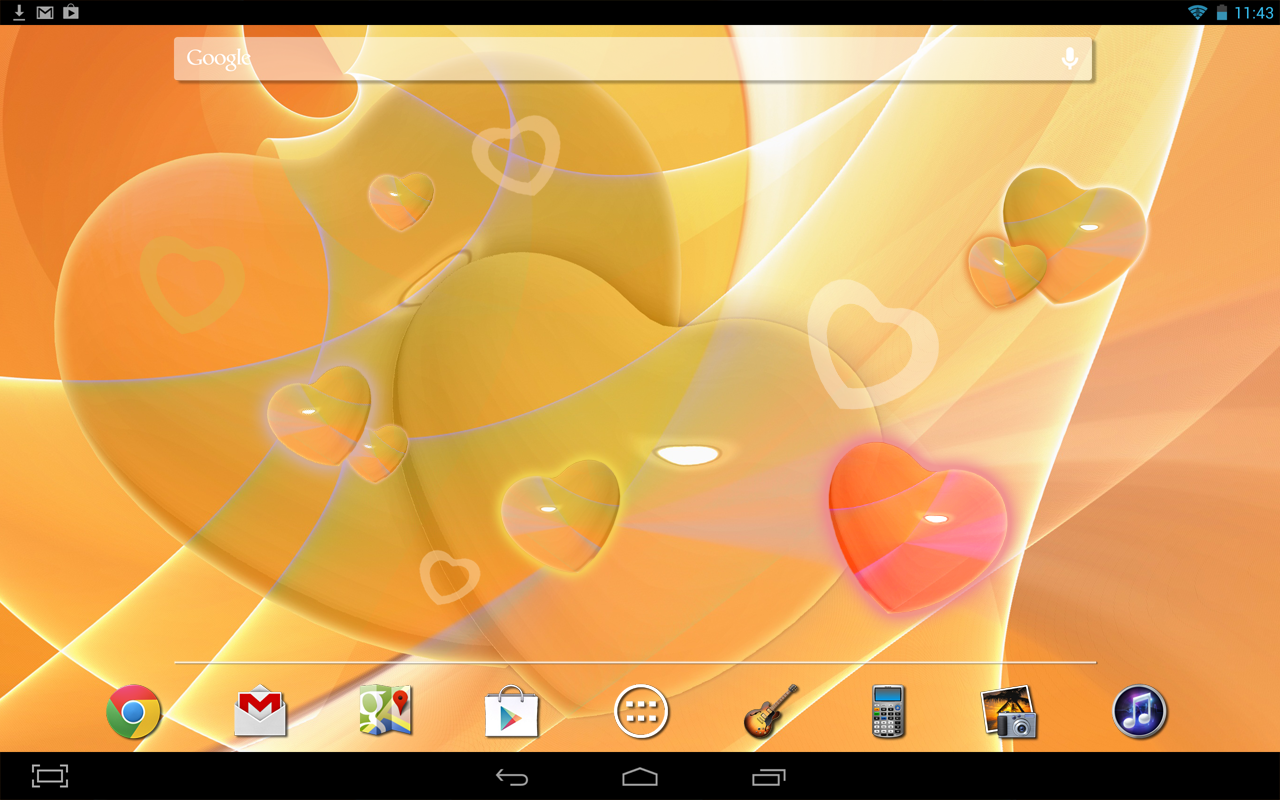1280x800 pixels.
Task: Open the Chrome browser app
Action: coord(134,712)
